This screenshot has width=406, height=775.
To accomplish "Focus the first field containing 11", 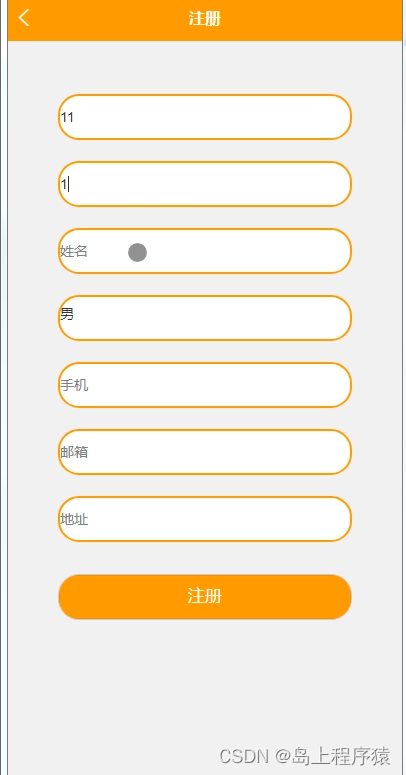I will 205,117.
